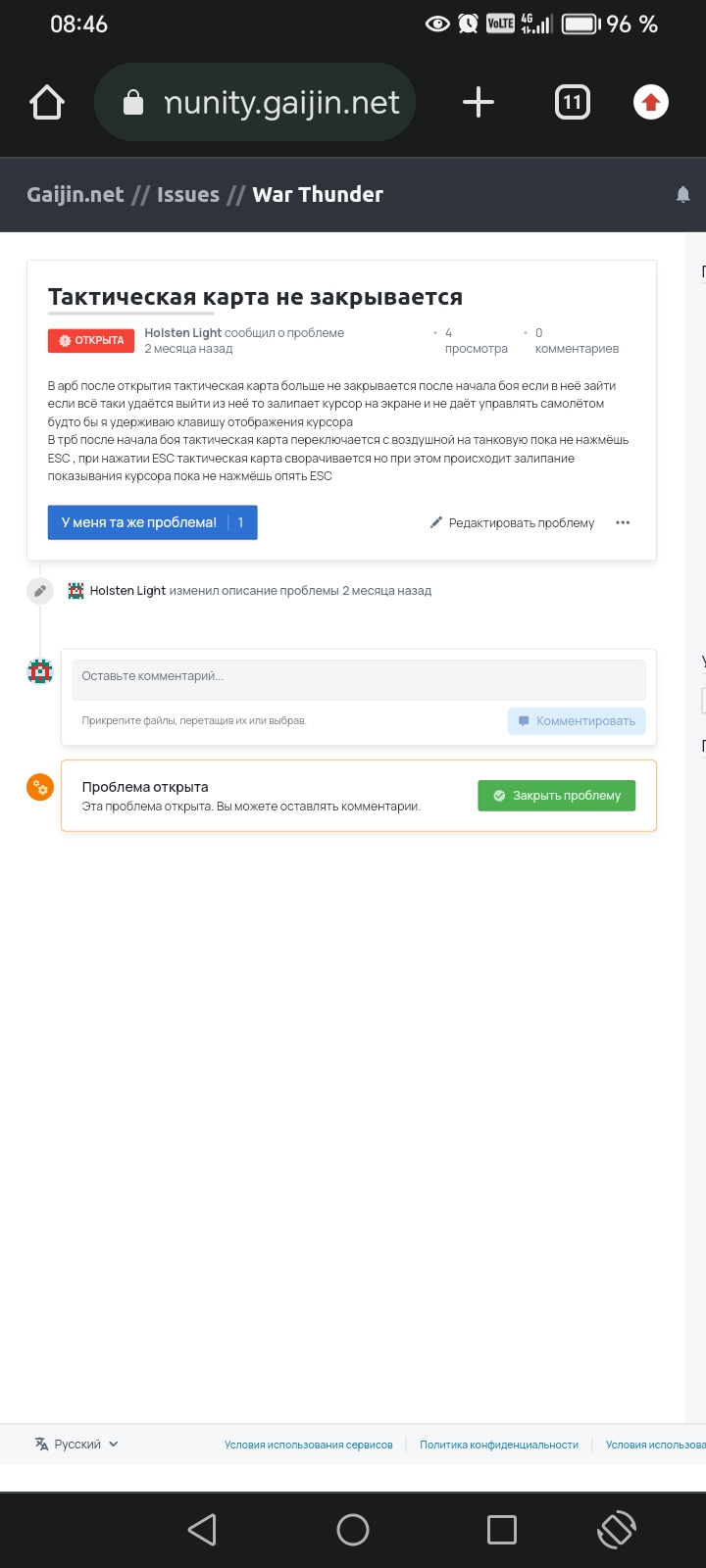Image resolution: width=706 pixels, height=1568 pixels.
Task: Click the orange gear status icon
Action: pyautogui.click(x=40, y=787)
